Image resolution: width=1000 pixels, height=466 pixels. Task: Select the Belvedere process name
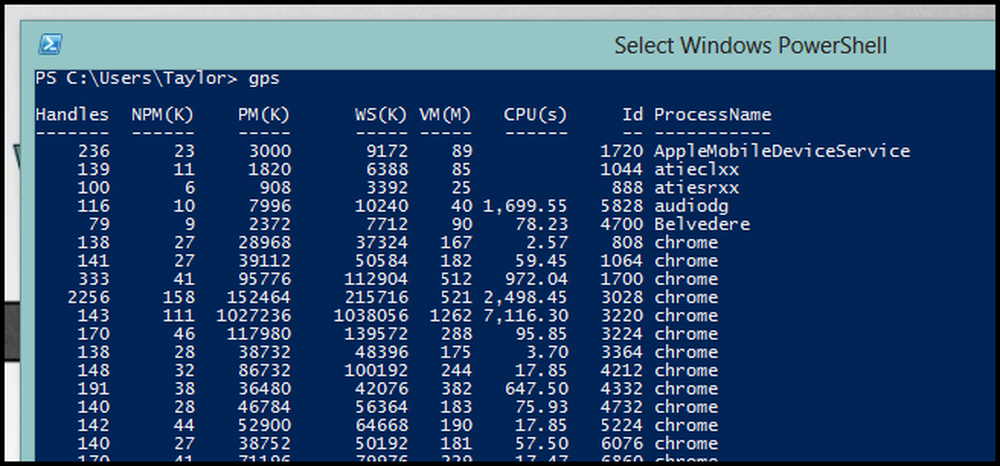pyautogui.click(x=702, y=224)
